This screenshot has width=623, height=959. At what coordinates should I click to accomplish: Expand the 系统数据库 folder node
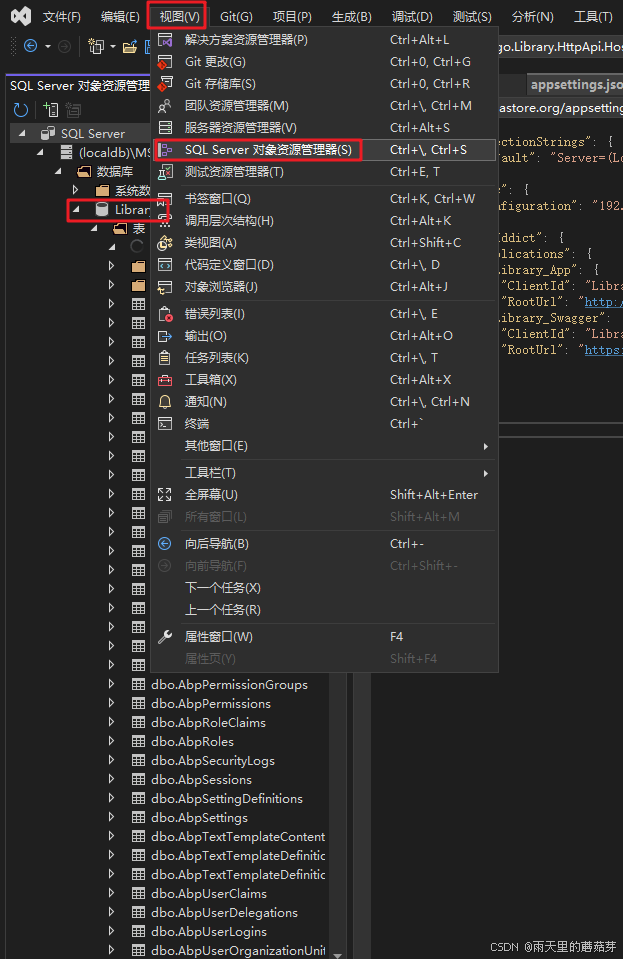[x=76, y=190]
